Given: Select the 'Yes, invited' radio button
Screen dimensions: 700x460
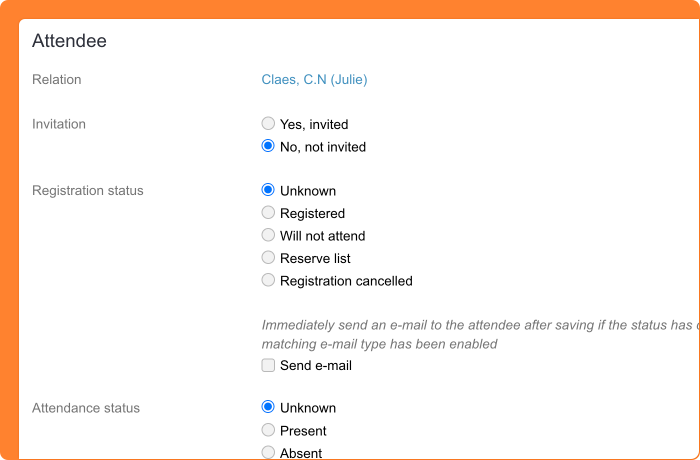Looking at the screenshot, I should 268,124.
